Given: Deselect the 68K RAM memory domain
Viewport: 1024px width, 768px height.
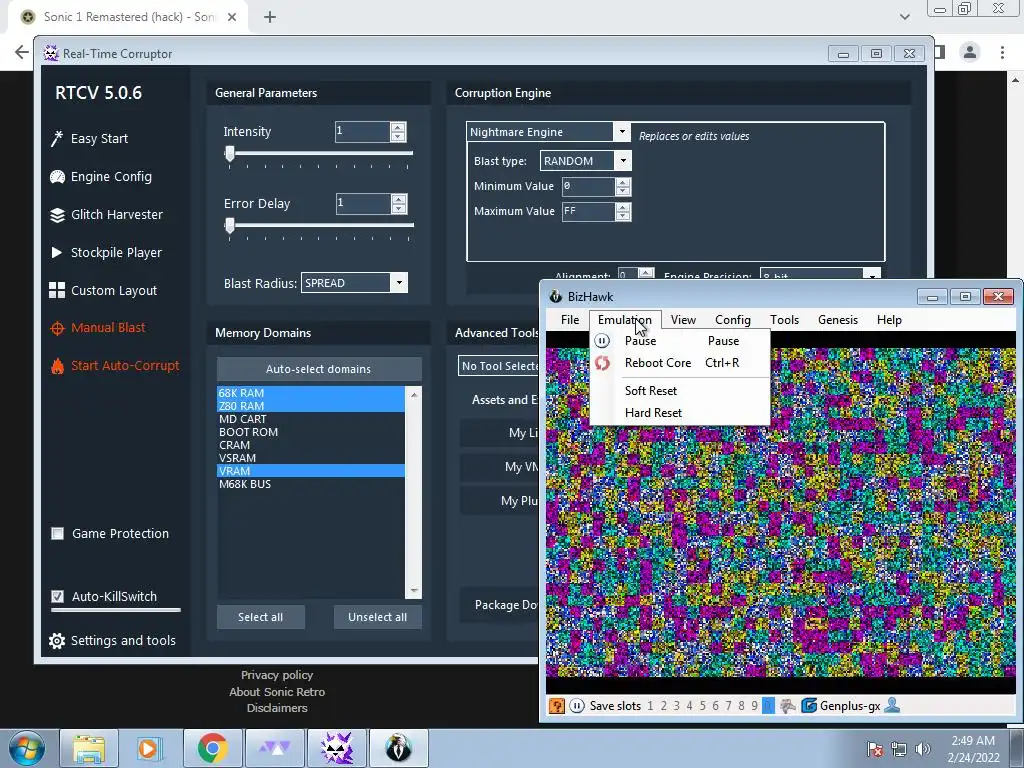Looking at the screenshot, I should [x=311, y=393].
